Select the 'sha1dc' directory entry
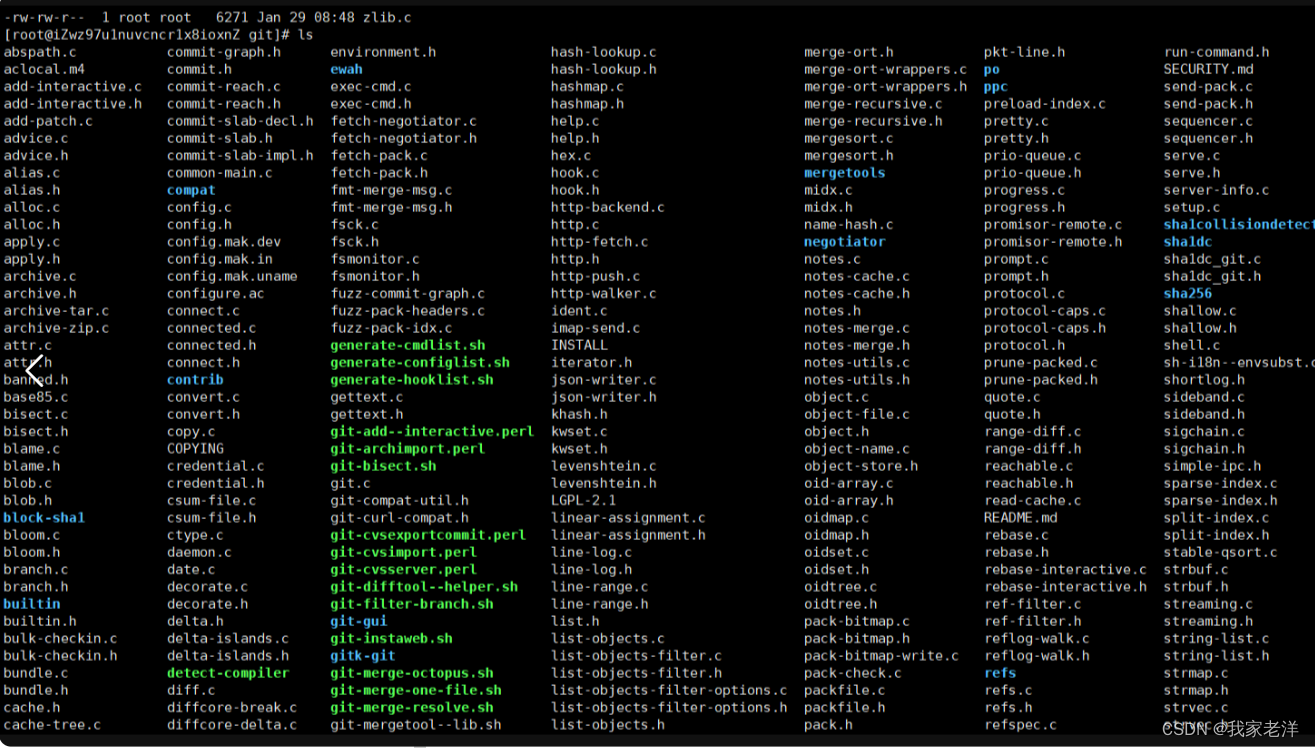Viewport: 1315px width, 748px height. tap(1188, 242)
